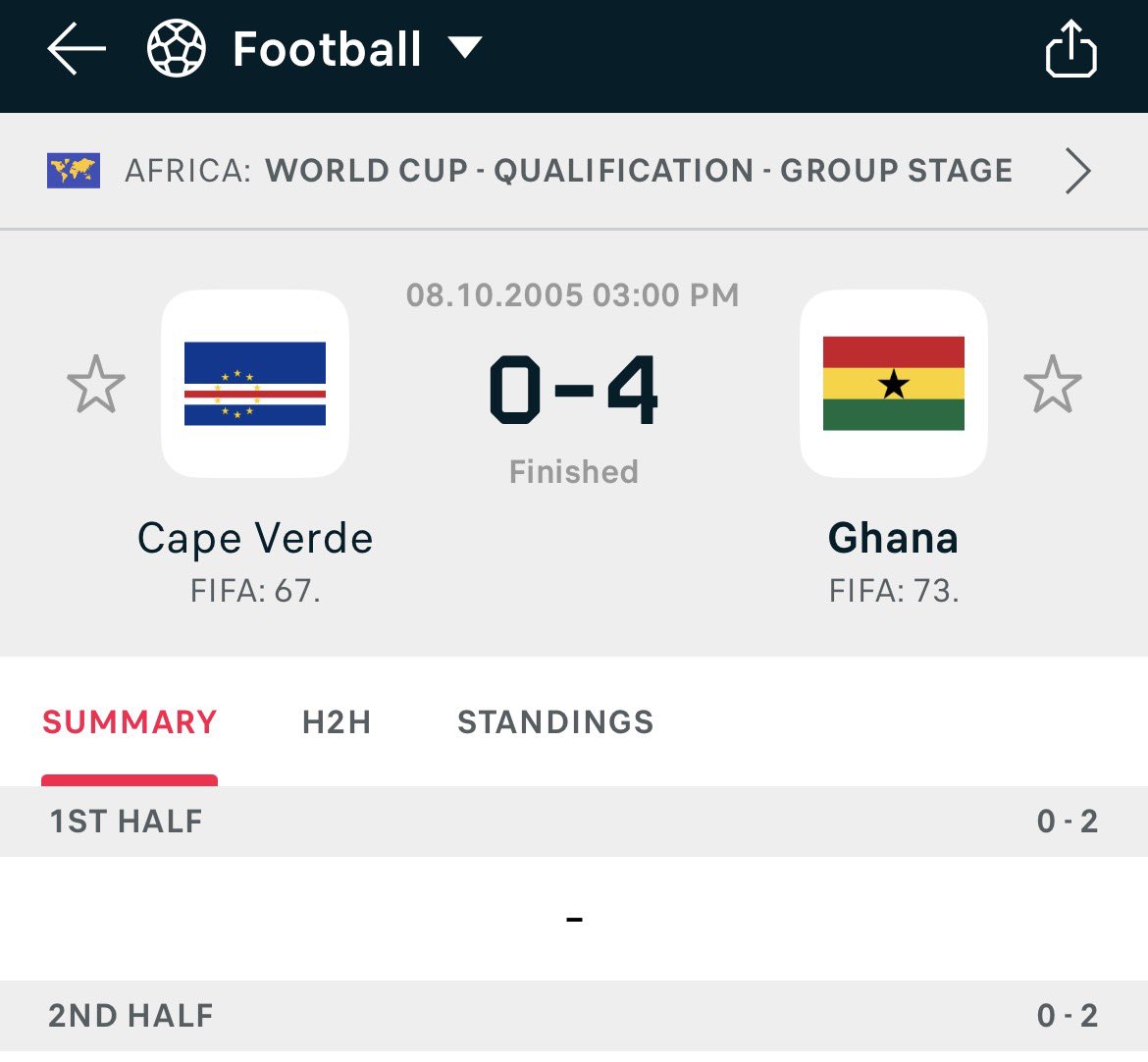Tap the 0-4 final score
1148x1062 pixels.
point(574,390)
